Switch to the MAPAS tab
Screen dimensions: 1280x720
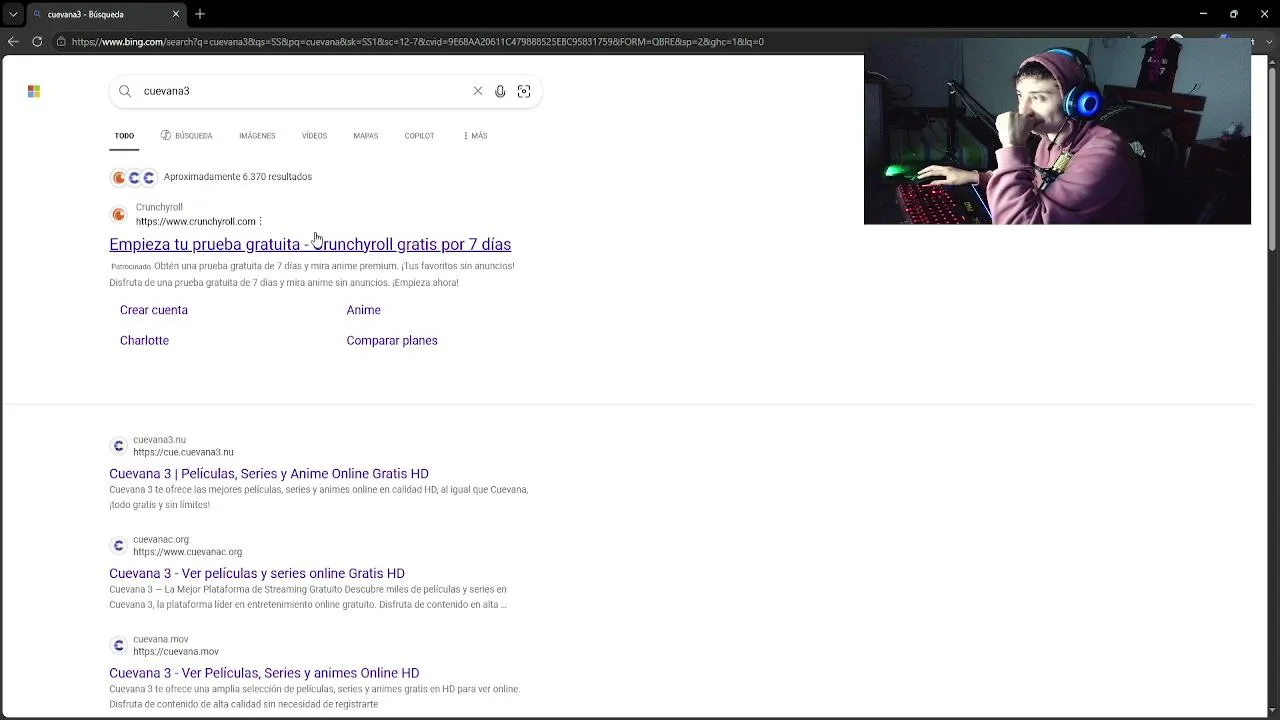coord(365,136)
